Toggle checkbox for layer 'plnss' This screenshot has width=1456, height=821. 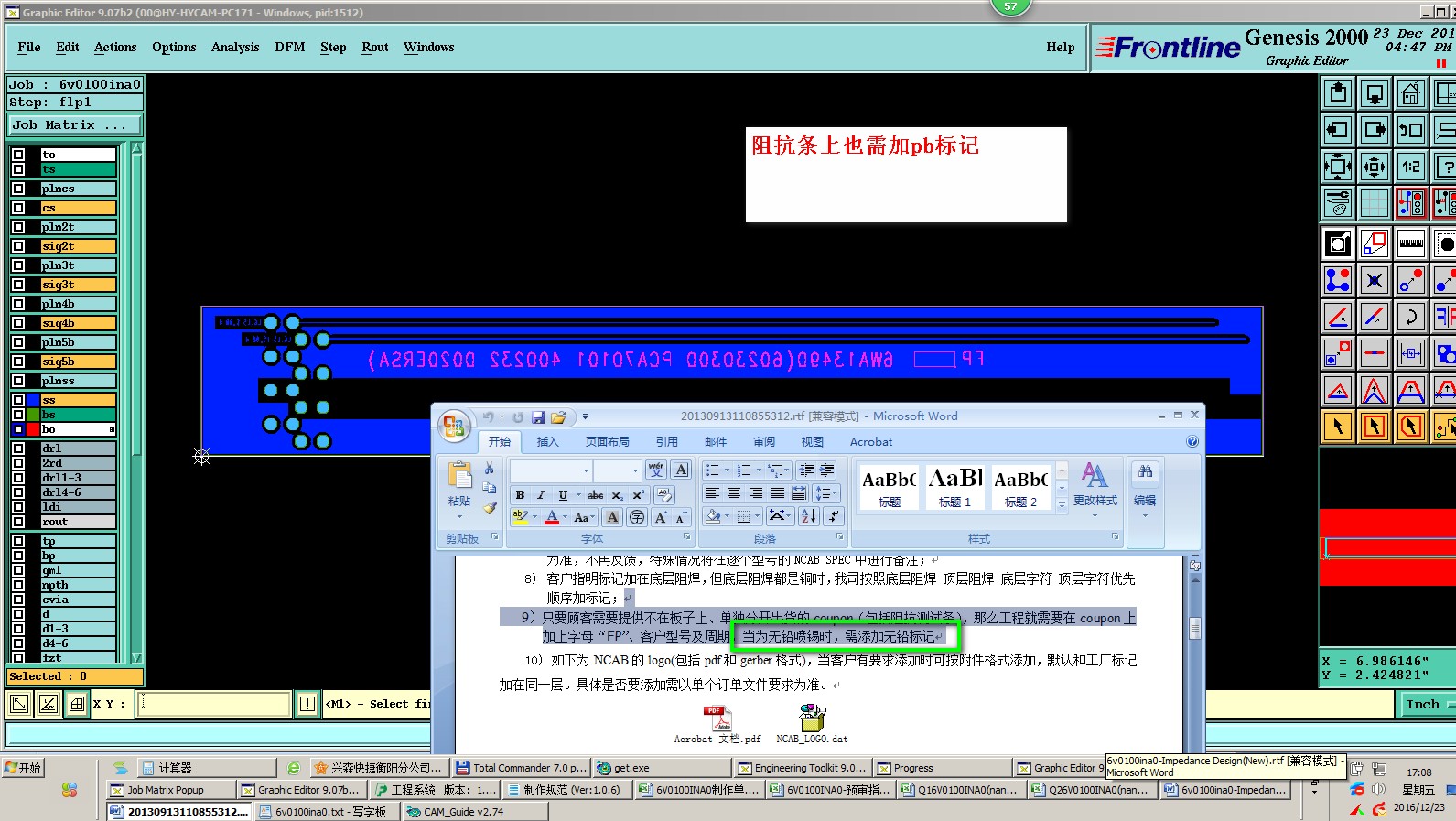18,381
